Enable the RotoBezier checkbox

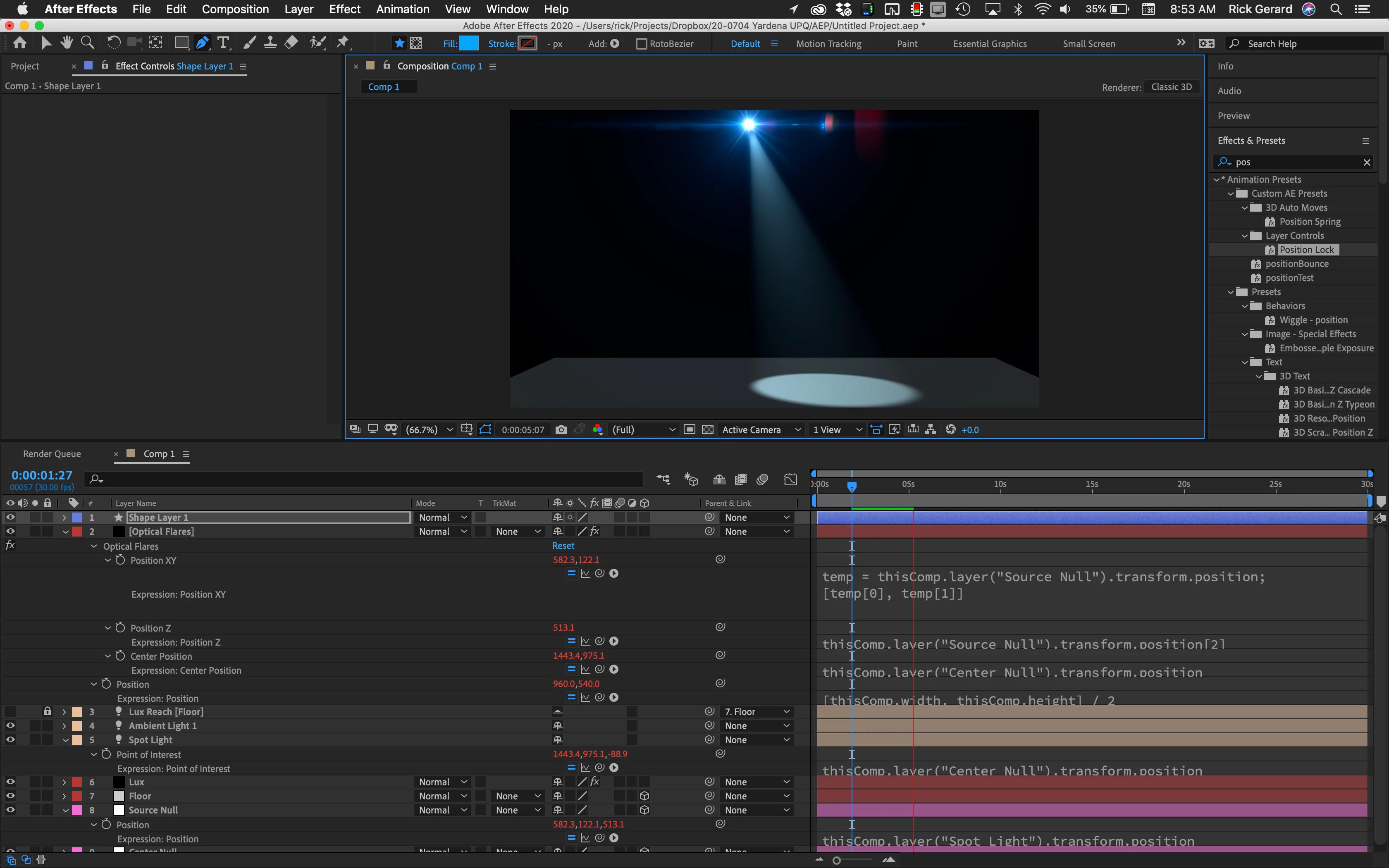(x=642, y=44)
